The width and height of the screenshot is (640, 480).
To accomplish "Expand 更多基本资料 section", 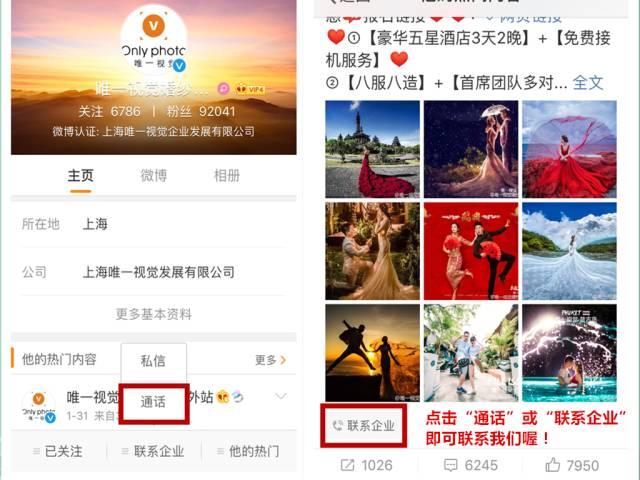I will [153, 314].
